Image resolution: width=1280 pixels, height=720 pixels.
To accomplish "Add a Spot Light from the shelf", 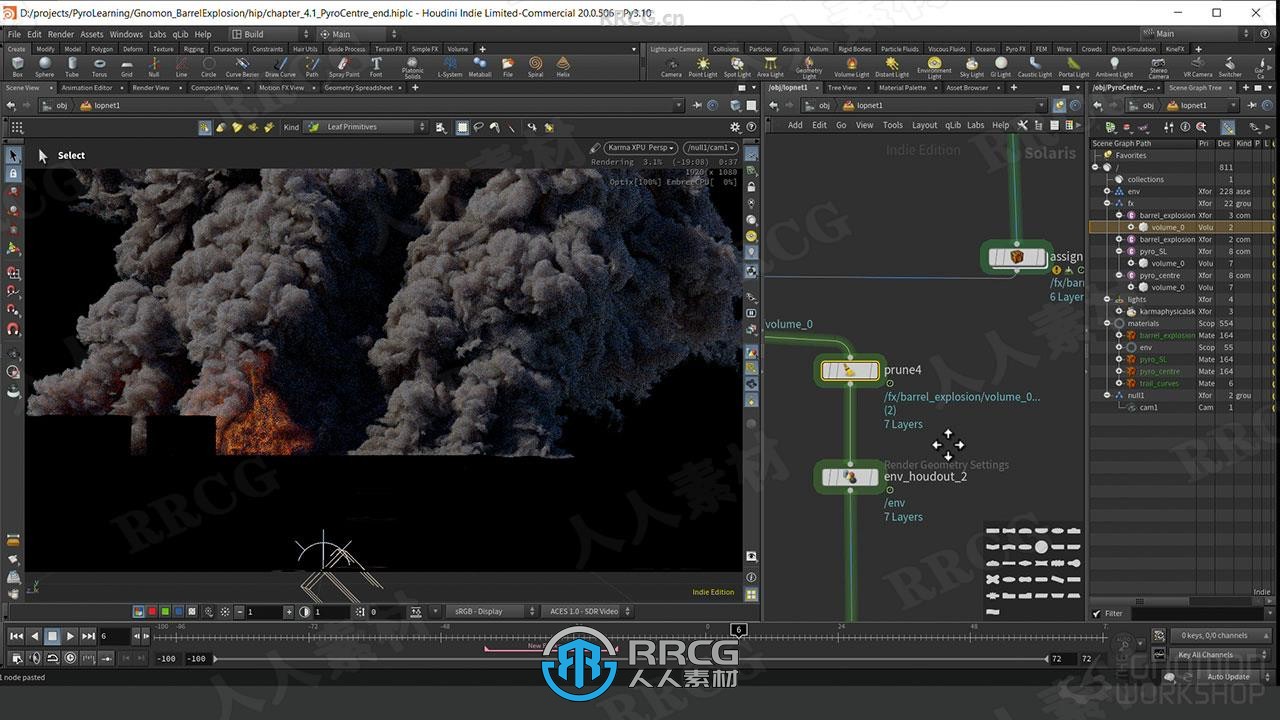I will pos(737,67).
